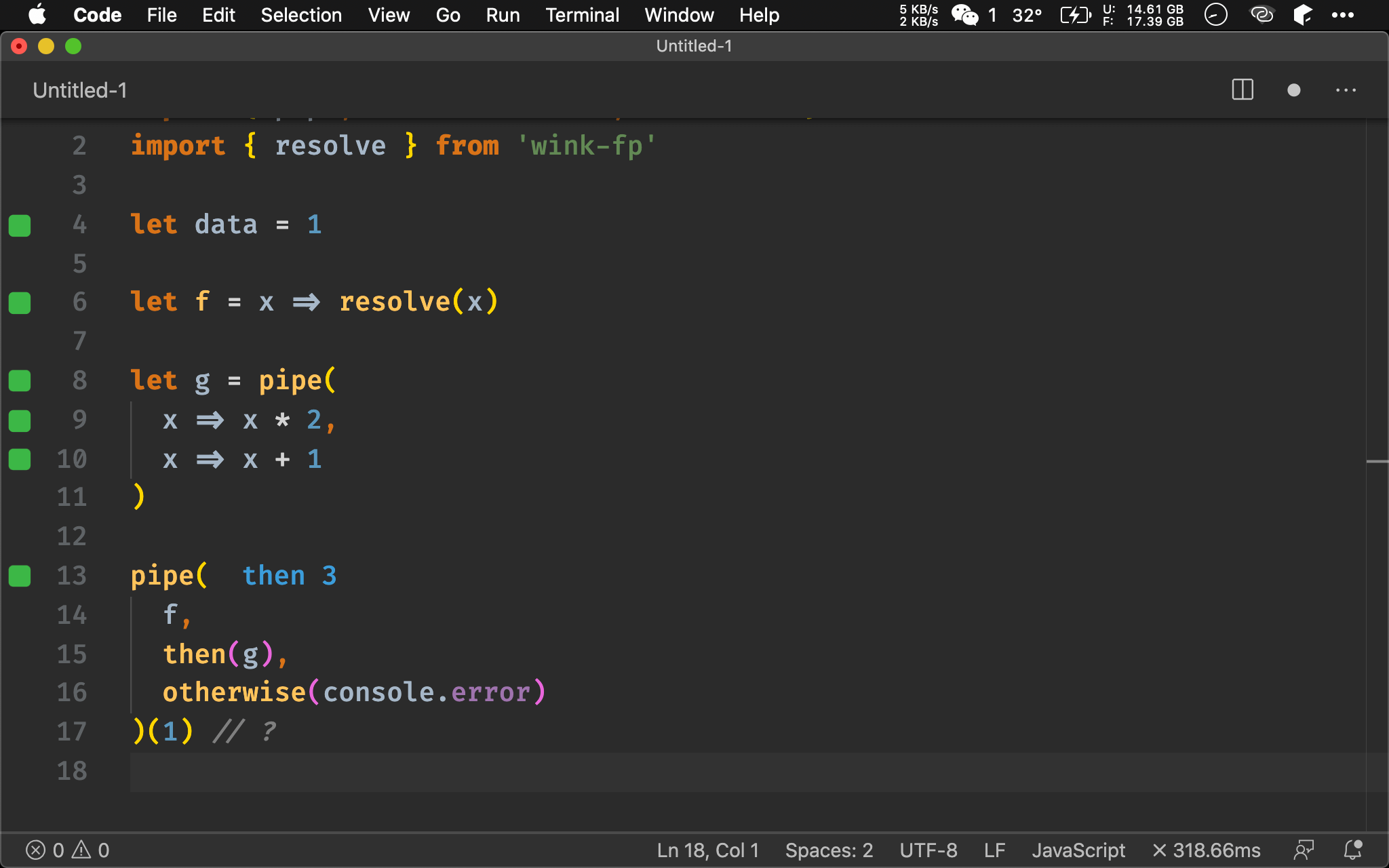This screenshot has height=868, width=1389.
Task: Split the editor to the right
Action: 1242,90
